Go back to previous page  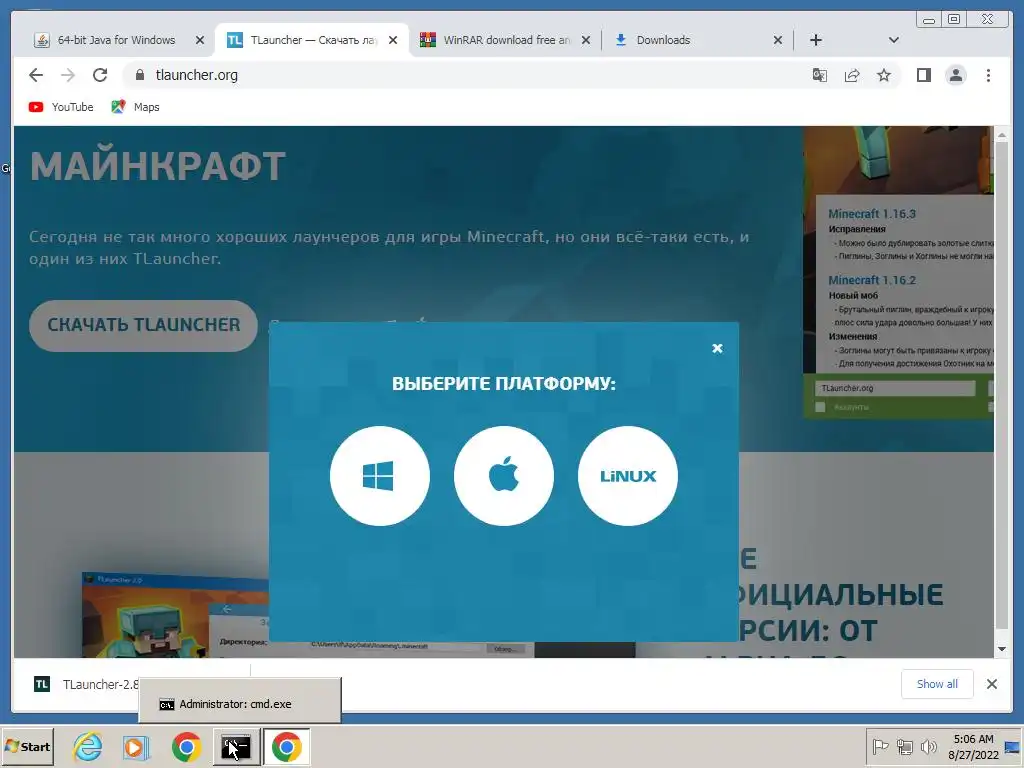36,75
